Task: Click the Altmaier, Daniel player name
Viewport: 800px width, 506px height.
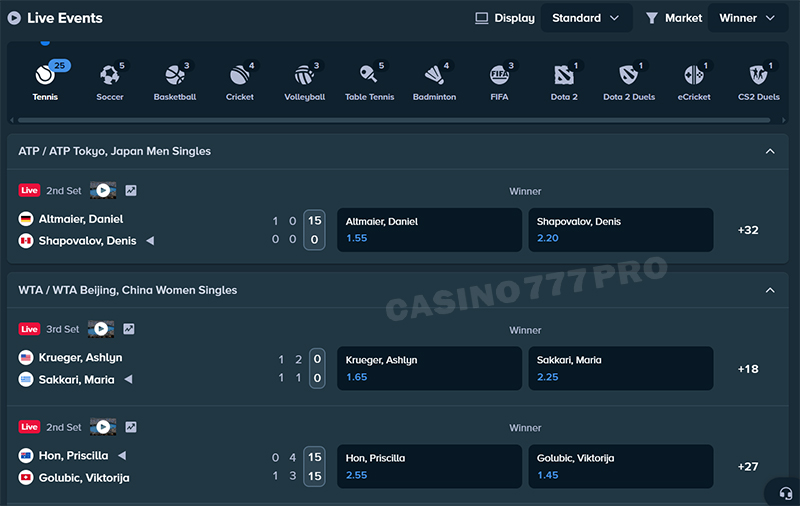Action: point(81,219)
